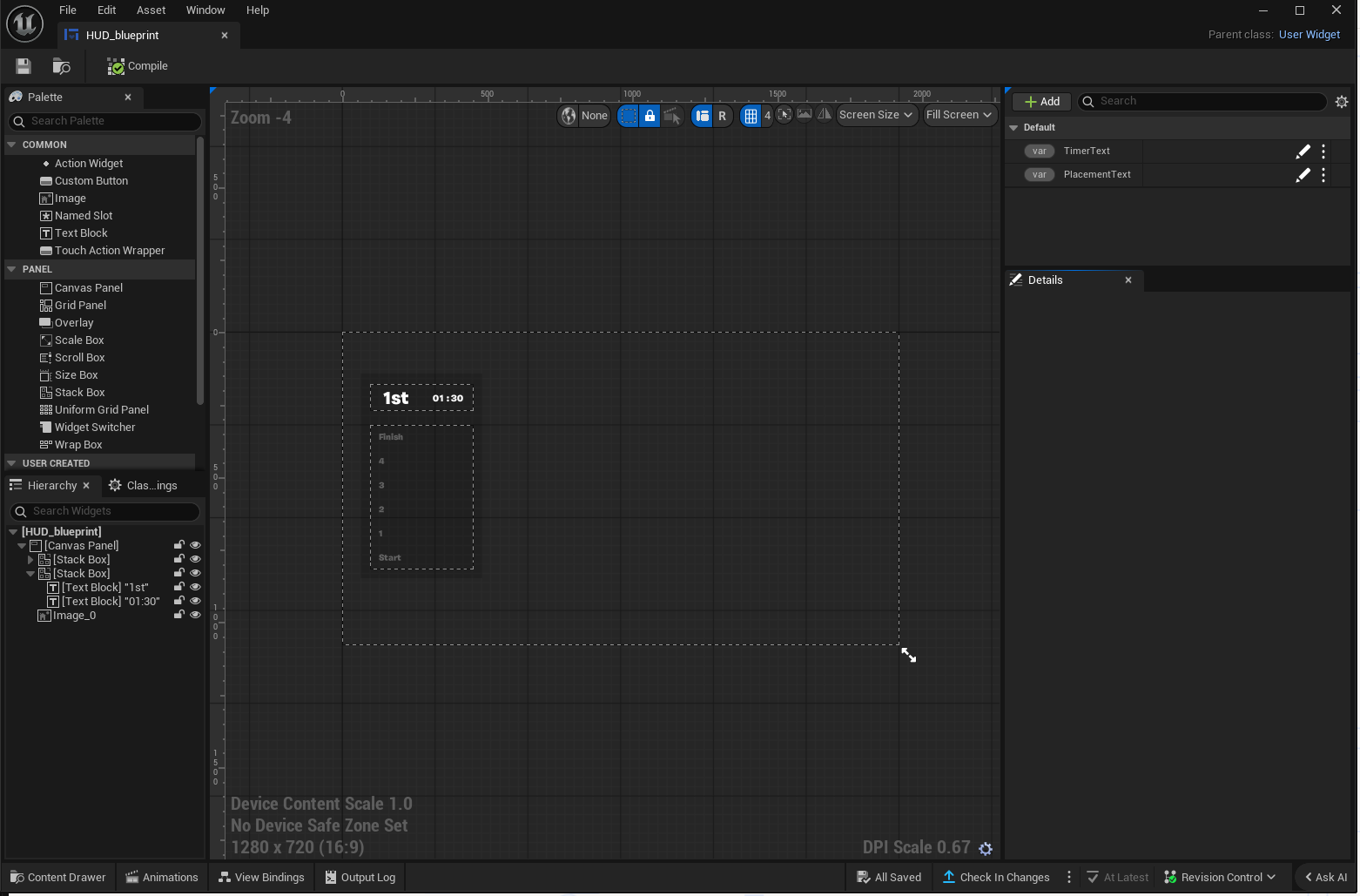The width and height of the screenshot is (1360, 896).
Task: Select the Canvas Panel widget in the Palette
Action: click(x=88, y=287)
